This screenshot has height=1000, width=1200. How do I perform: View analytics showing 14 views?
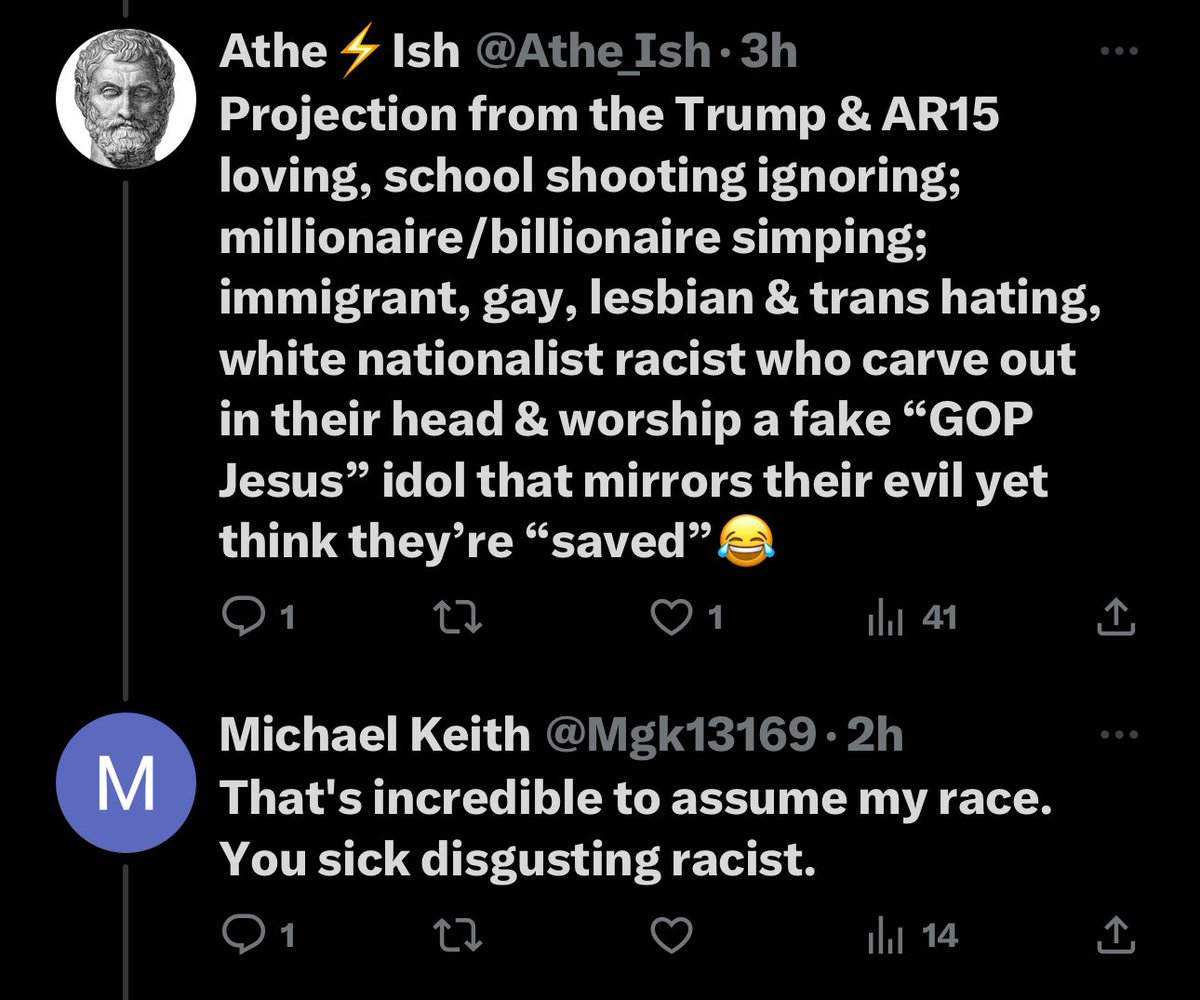[x=911, y=936]
